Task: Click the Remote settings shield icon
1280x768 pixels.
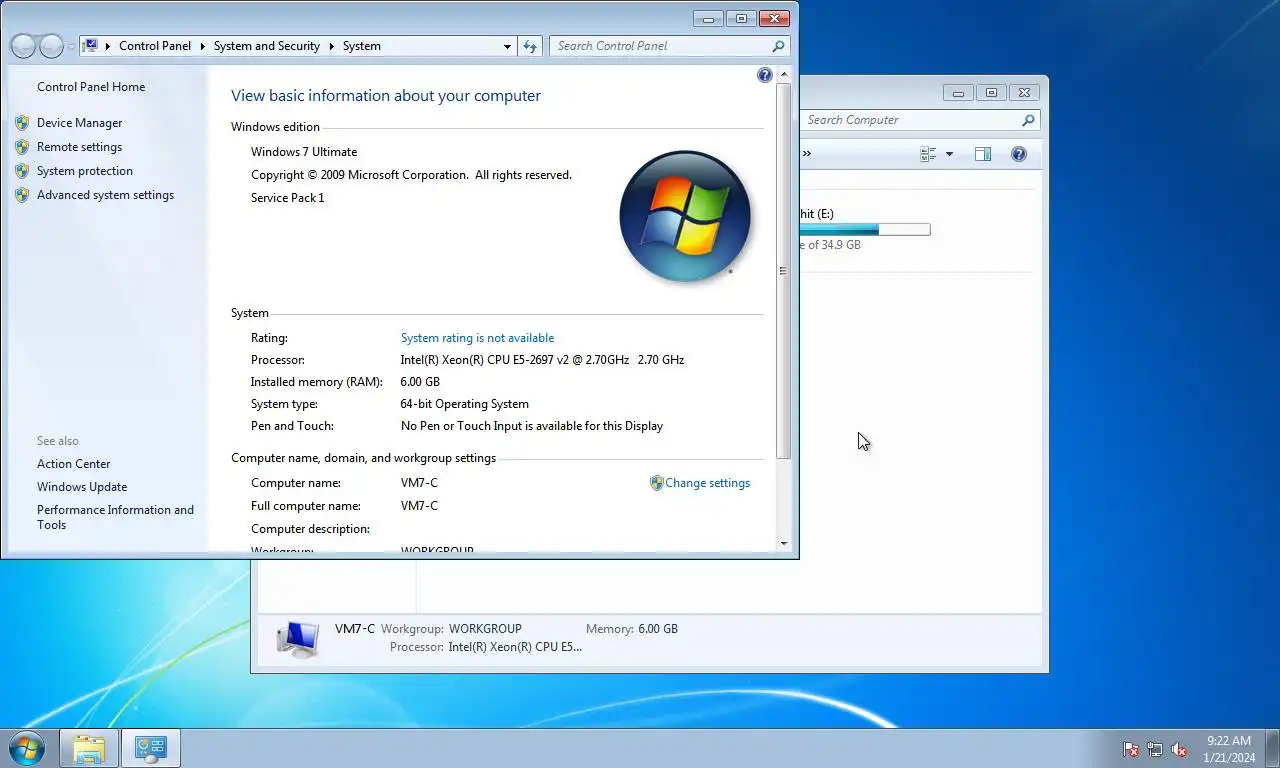Action: pos(22,147)
